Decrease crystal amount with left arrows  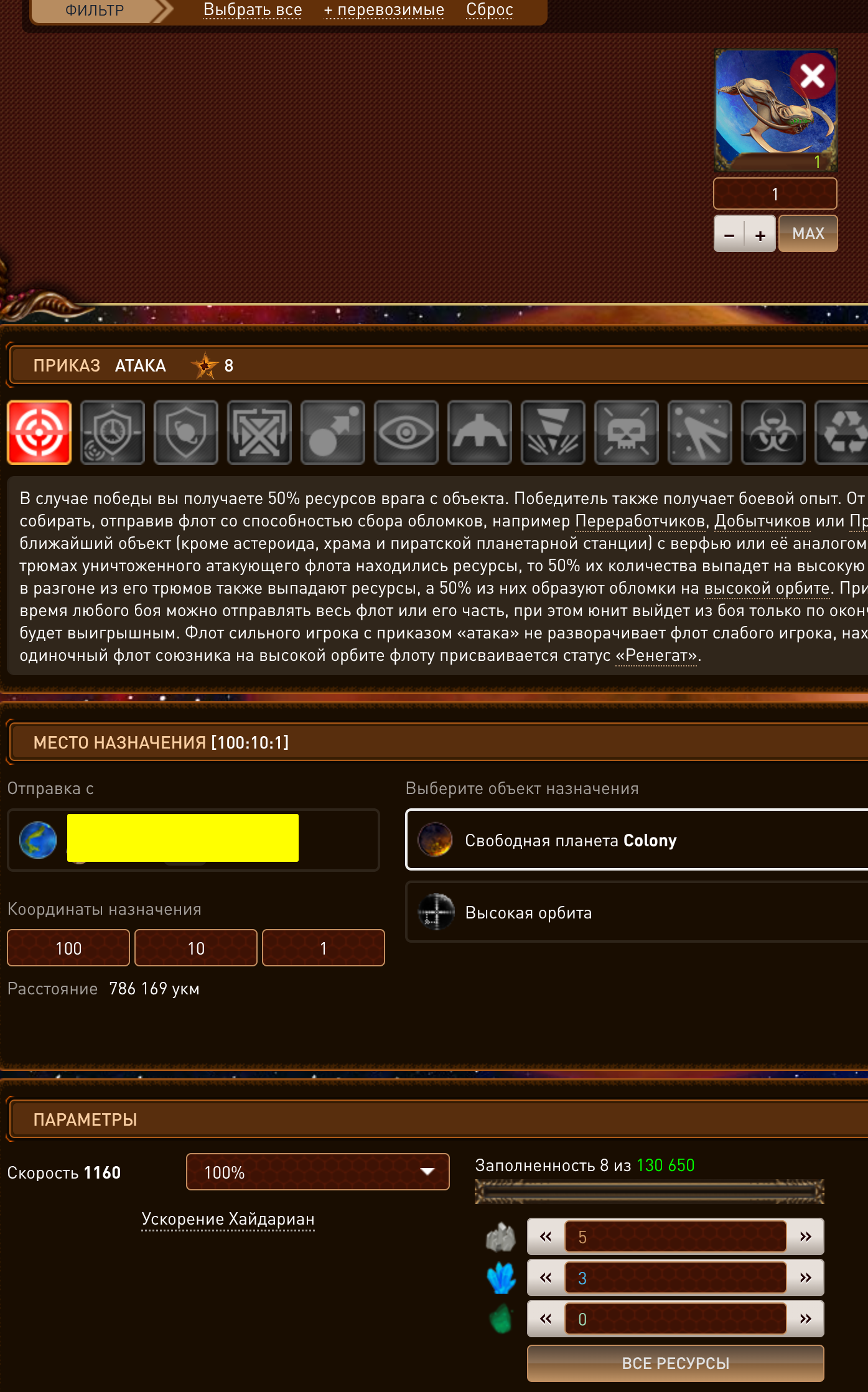546,1278
